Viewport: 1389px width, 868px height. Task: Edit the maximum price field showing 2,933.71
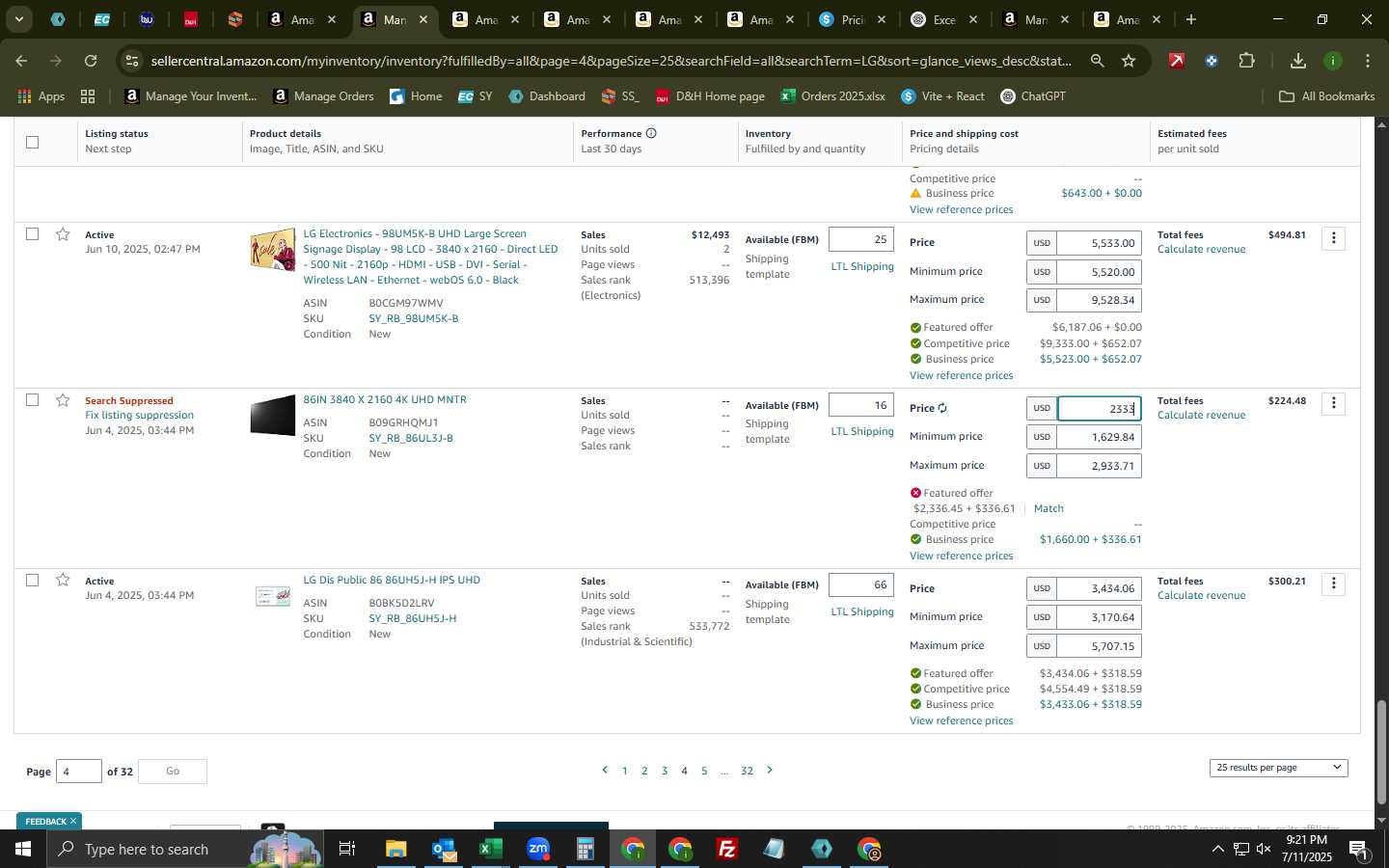click(x=1100, y=466)
